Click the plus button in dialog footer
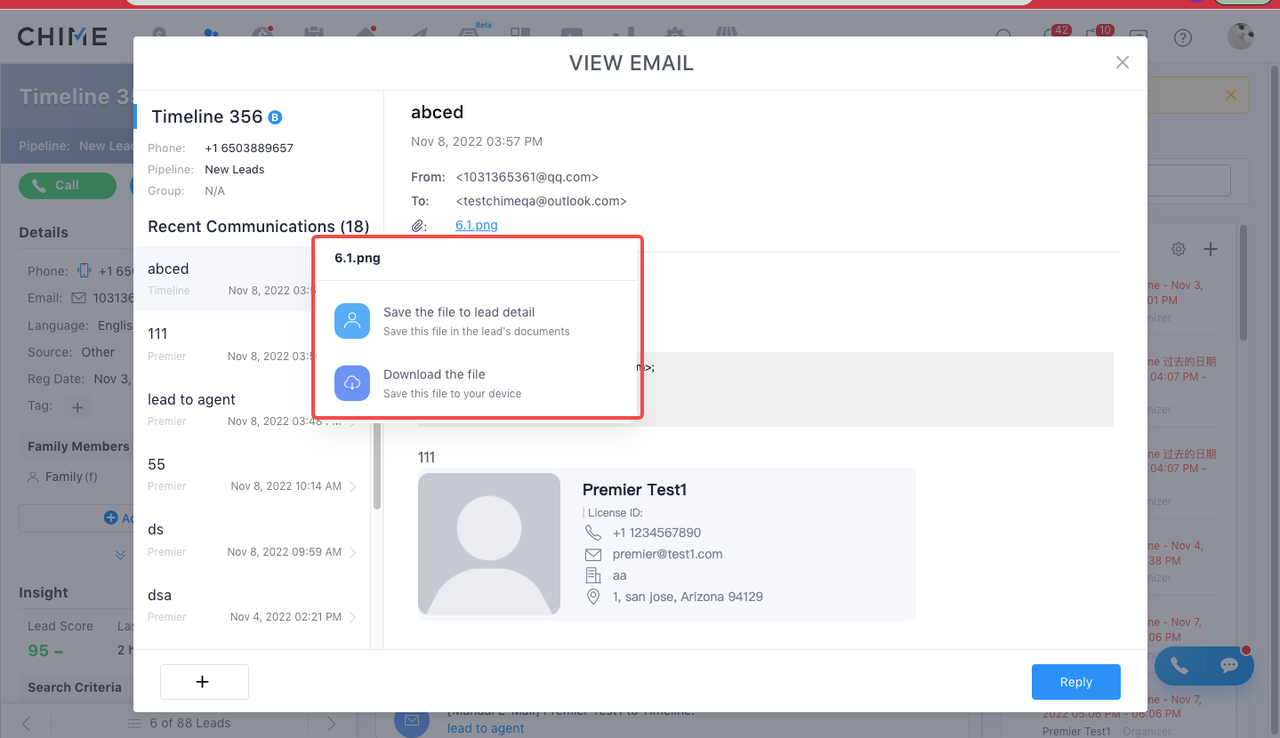The image size is (1280, 738). (x=204, y=682)
